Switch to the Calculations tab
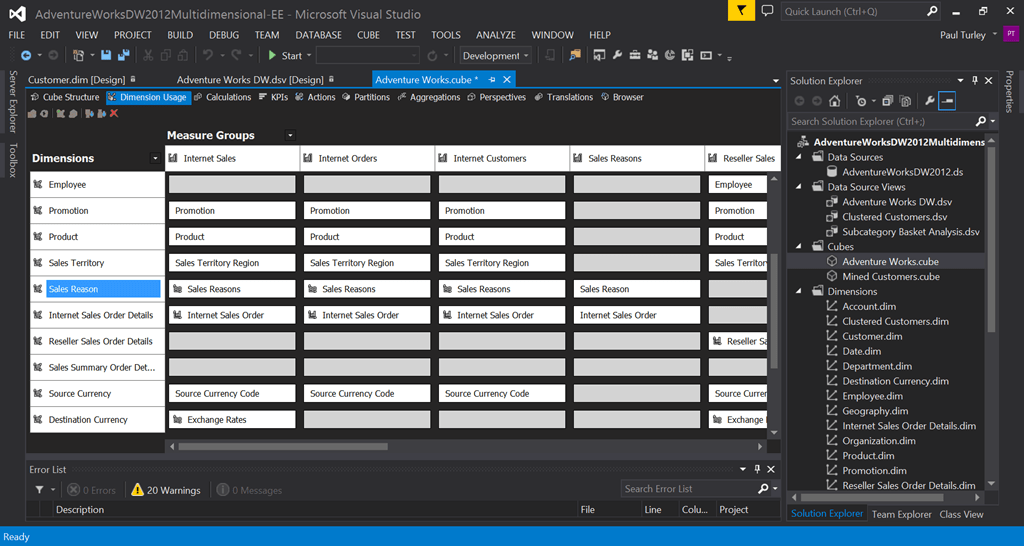 pos(222,97)
